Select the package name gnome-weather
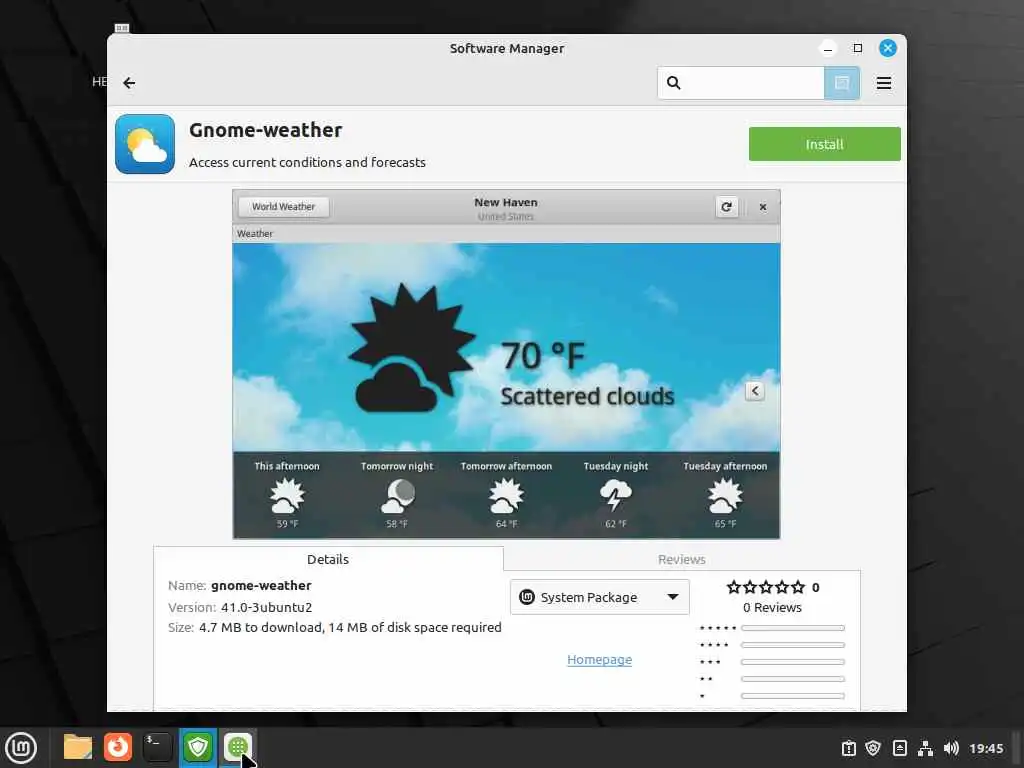The height and width of the screenshot is (768, 1024). point(261,586)
